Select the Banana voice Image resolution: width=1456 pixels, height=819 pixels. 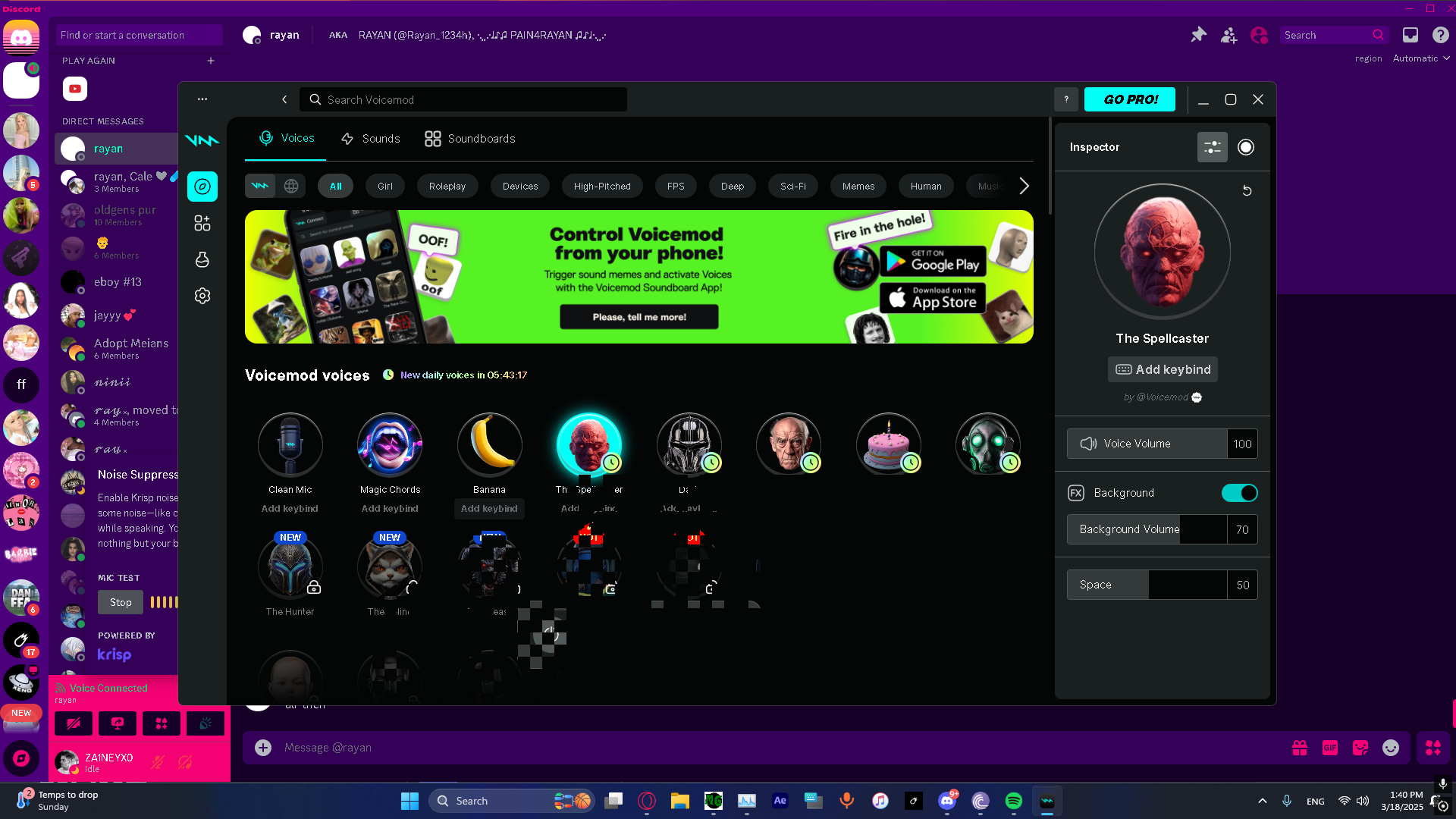(x=489, y=444)
